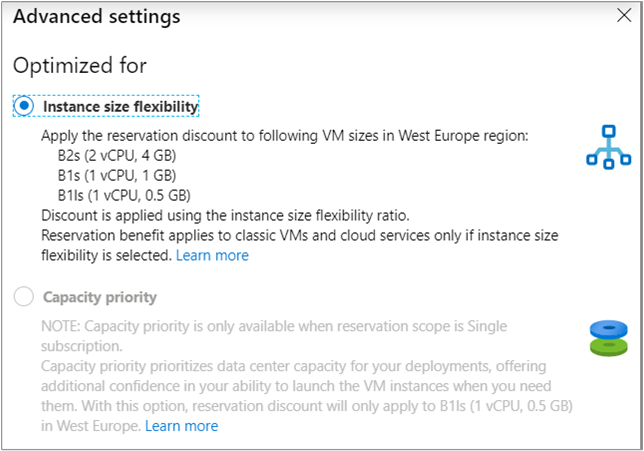Click the Capacity priority label text

click(x=100, y=297)
